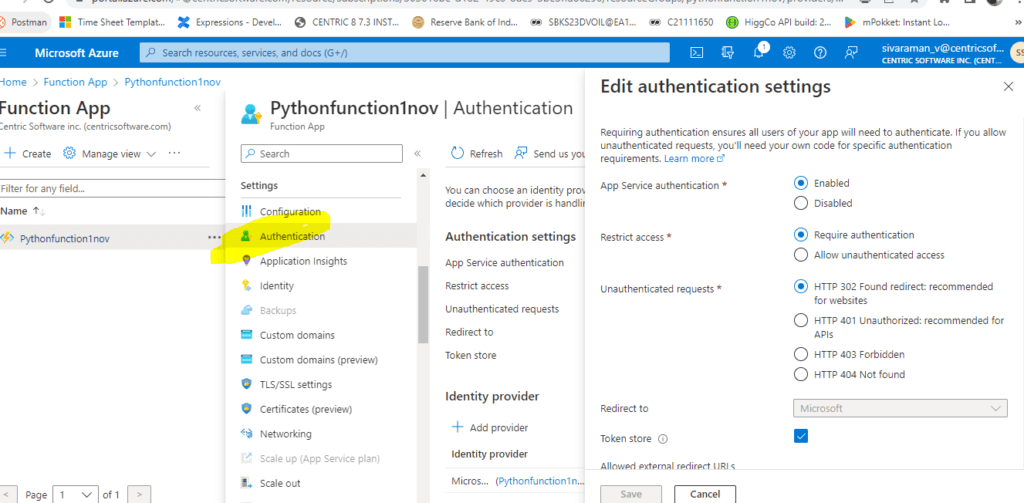Screen dimensions: 1024x503
Task: Go to Home breadcrumb
Action: coord(13,82)
